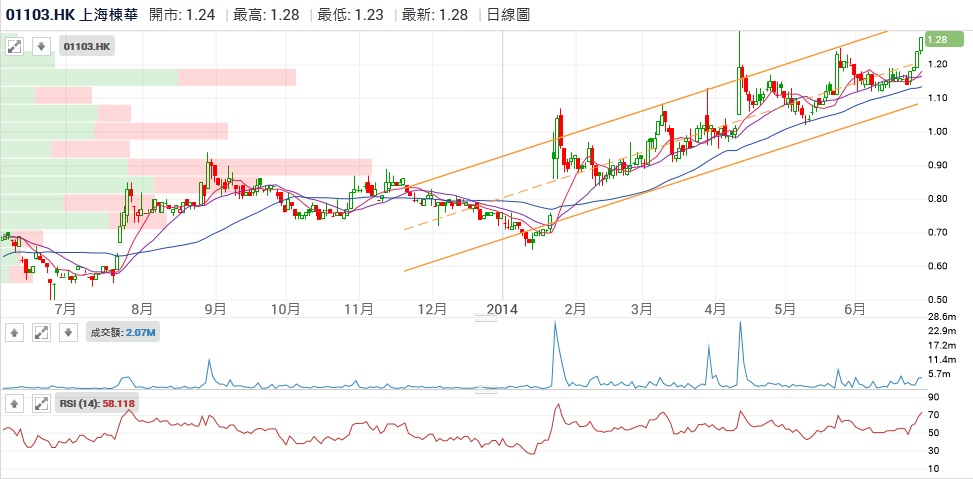The height and width of the screenshot is (479, 973).
Task: Move the main price chart pane down
Action: [40, 46]
